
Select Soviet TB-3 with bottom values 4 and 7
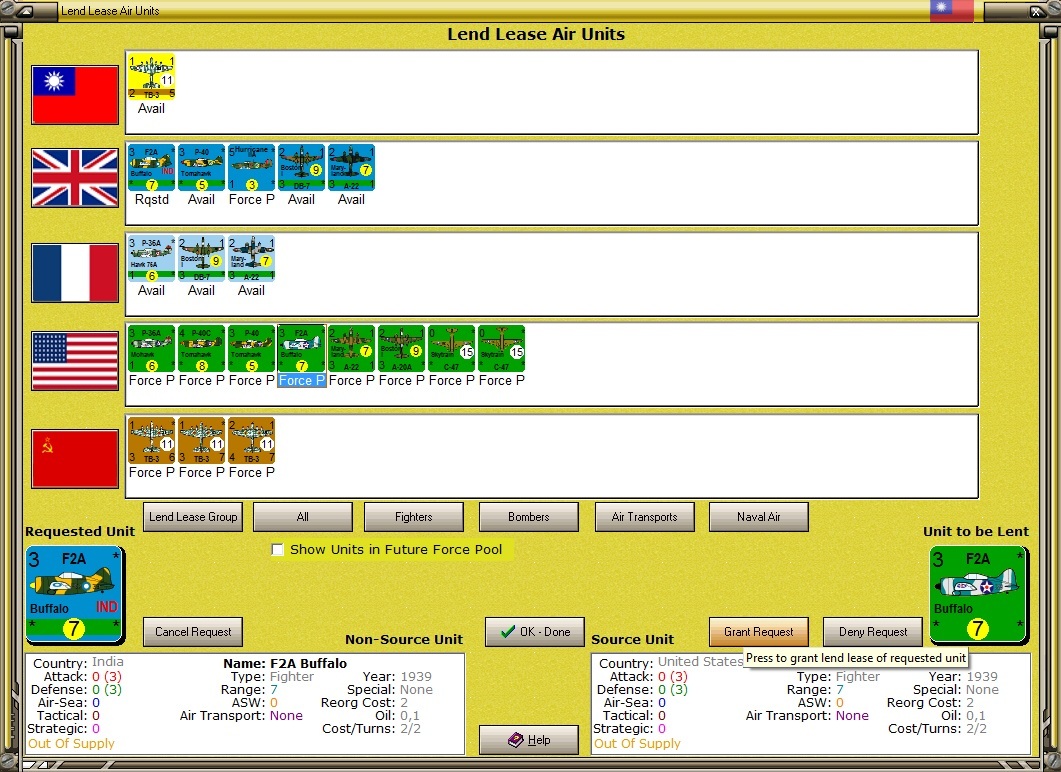tap(252, 440)
